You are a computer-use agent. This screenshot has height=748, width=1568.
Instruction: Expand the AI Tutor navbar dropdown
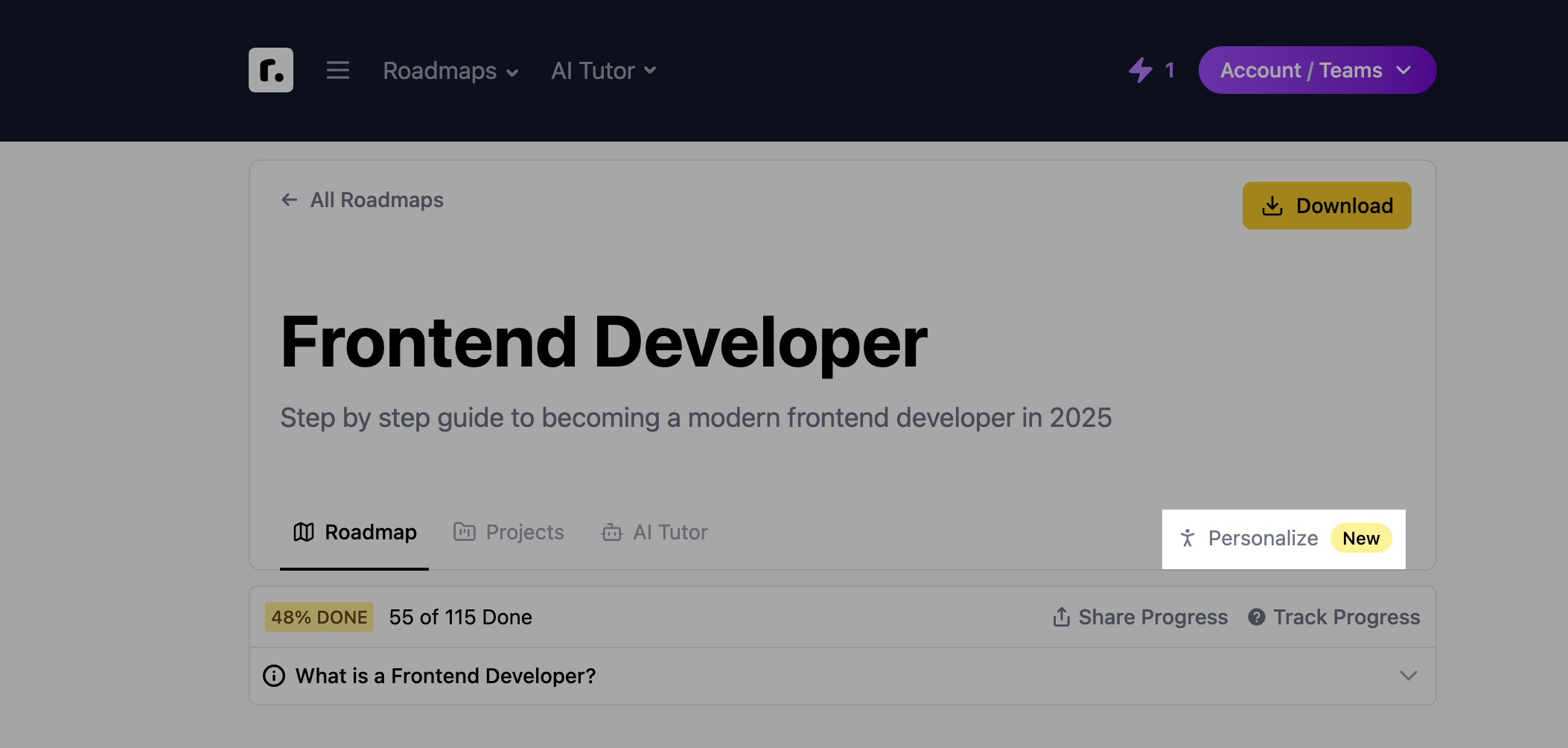coord(604,71)
